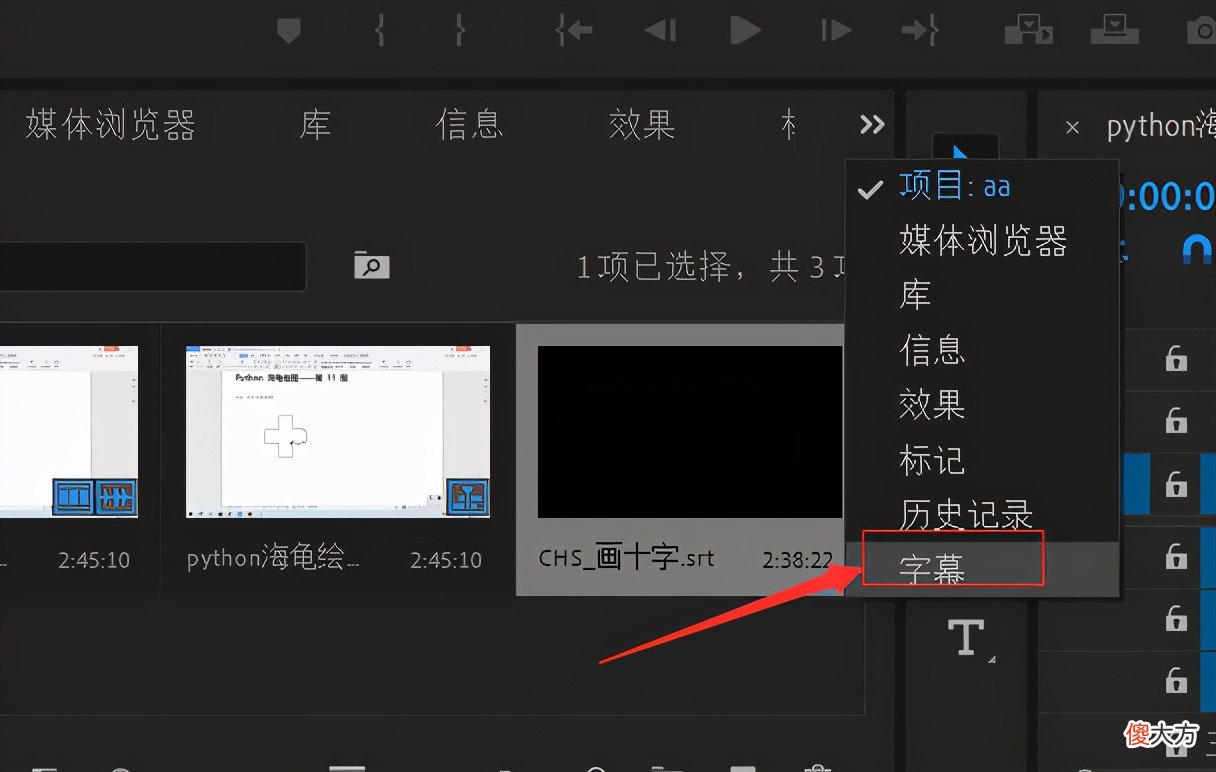Toggle the lock in the blue highlighted track
Image resolution: width=1216 pixels, height=772 pixels.
tap(1176, 484)
